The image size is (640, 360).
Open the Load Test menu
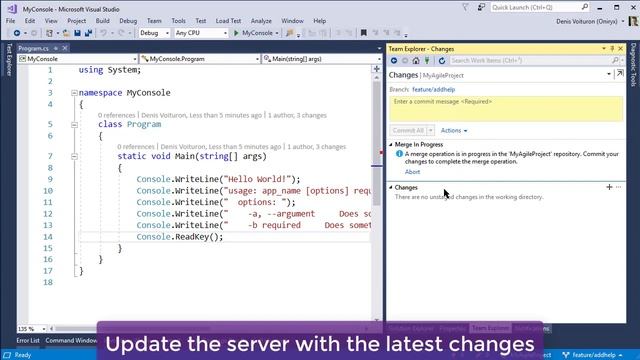point(228,21)
